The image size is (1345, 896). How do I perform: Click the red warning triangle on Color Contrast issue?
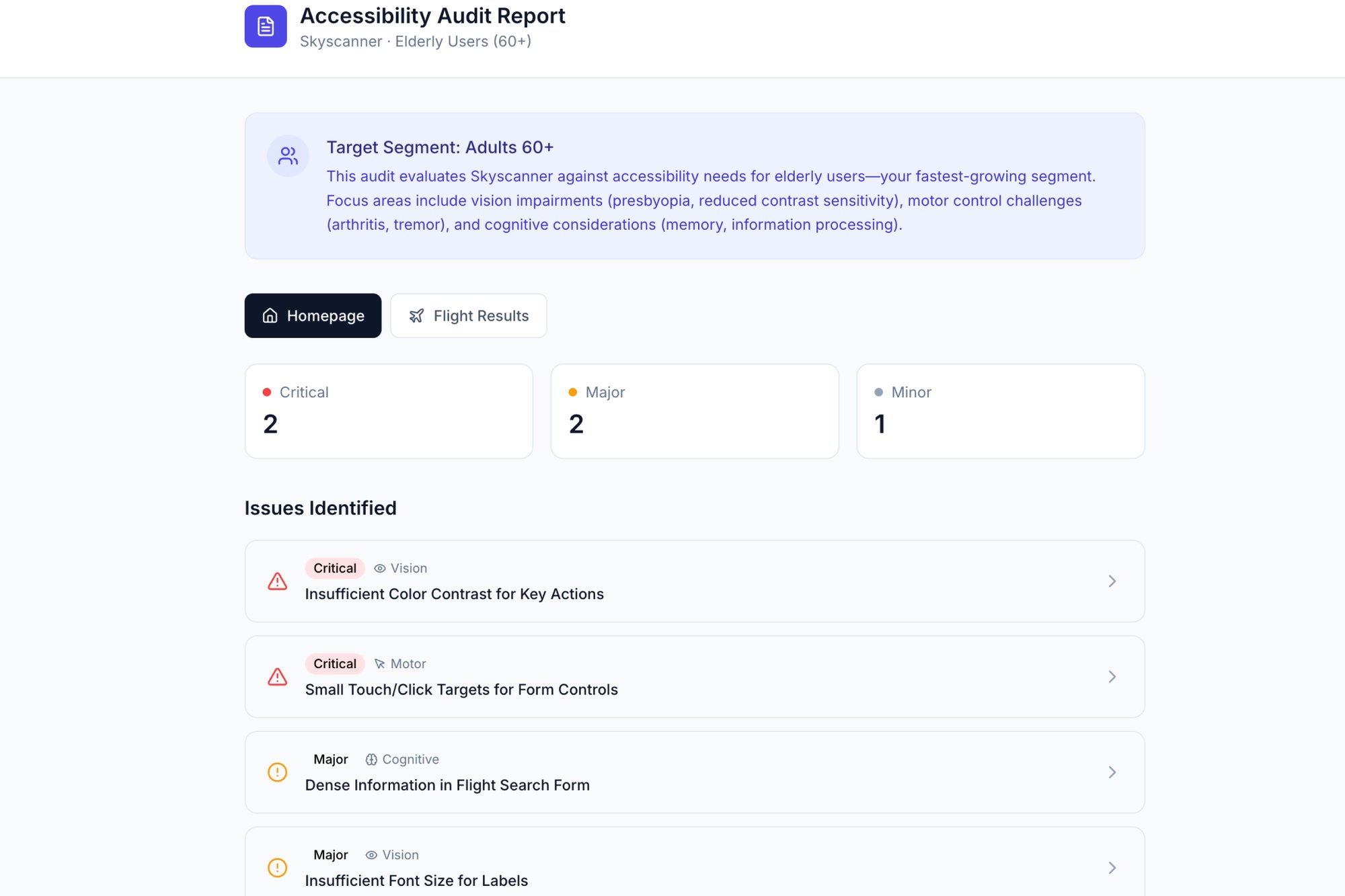[277, 581]
